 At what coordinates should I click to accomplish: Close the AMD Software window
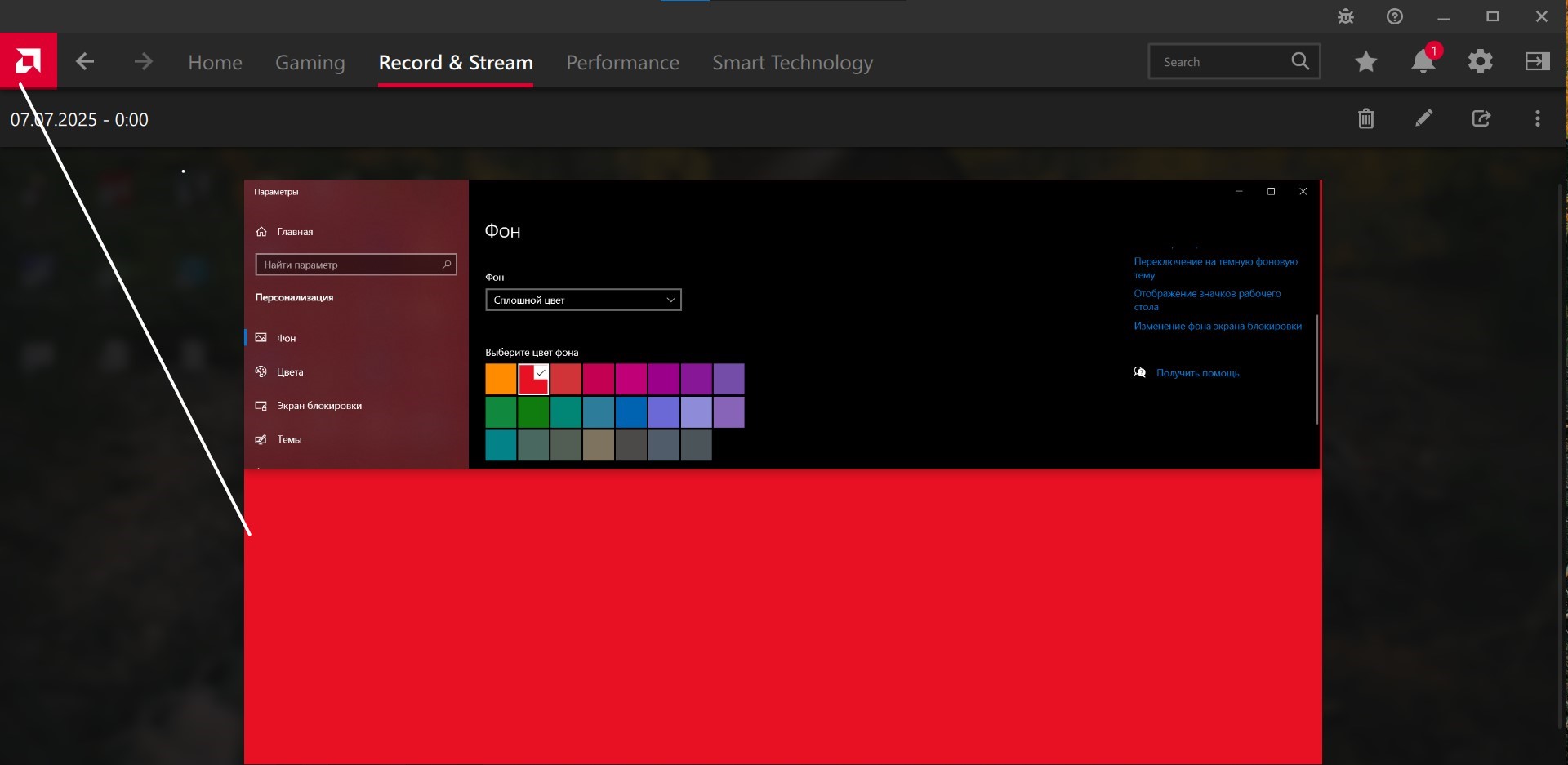coord(1542,16)
